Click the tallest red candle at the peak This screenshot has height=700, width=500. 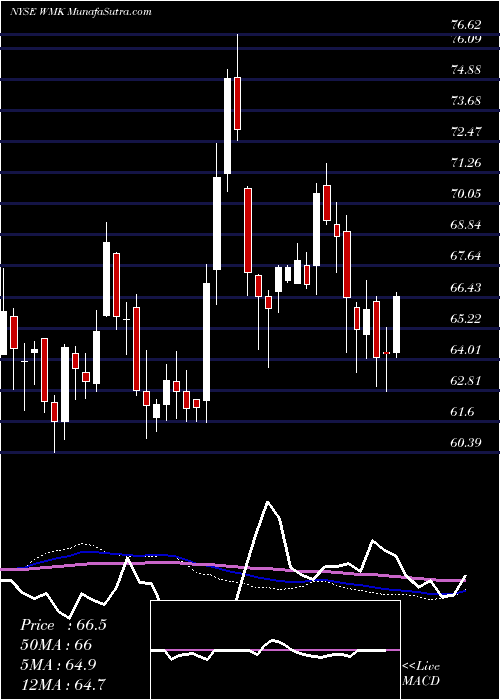[238, 104]
